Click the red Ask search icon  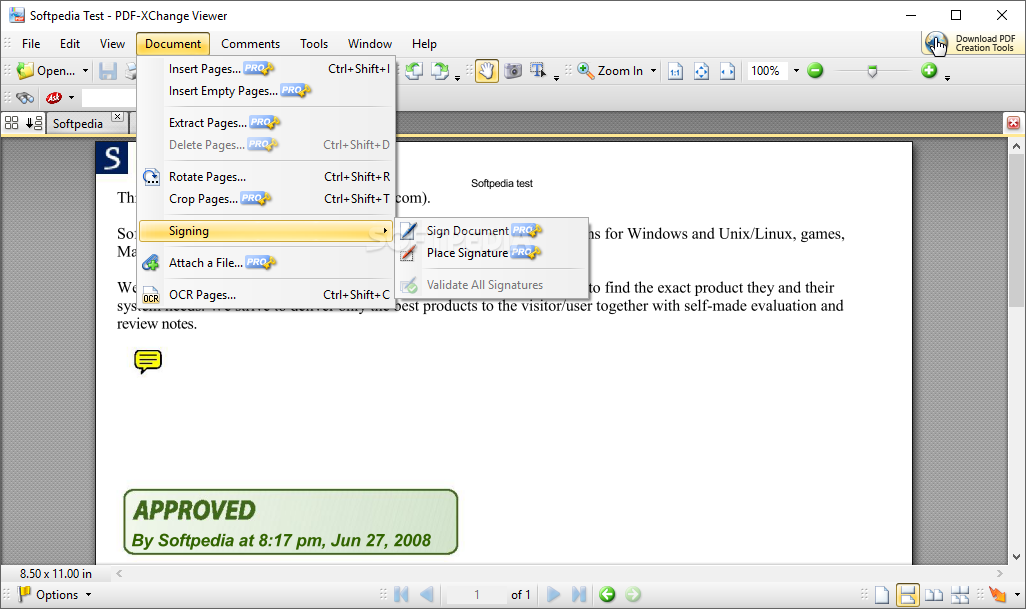coord(54,98)
